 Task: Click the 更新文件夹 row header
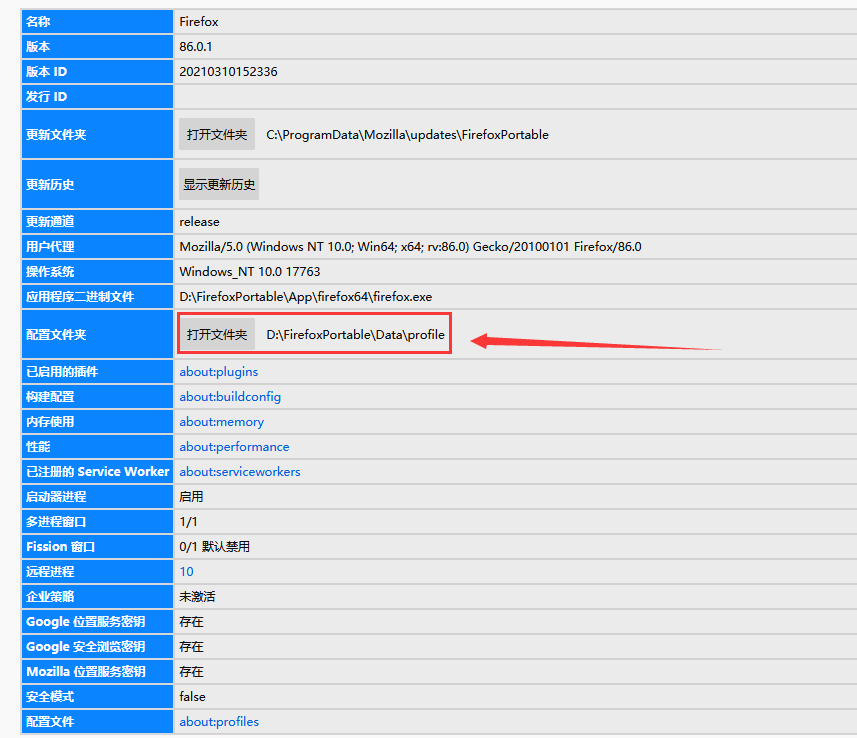click(97, 134)
